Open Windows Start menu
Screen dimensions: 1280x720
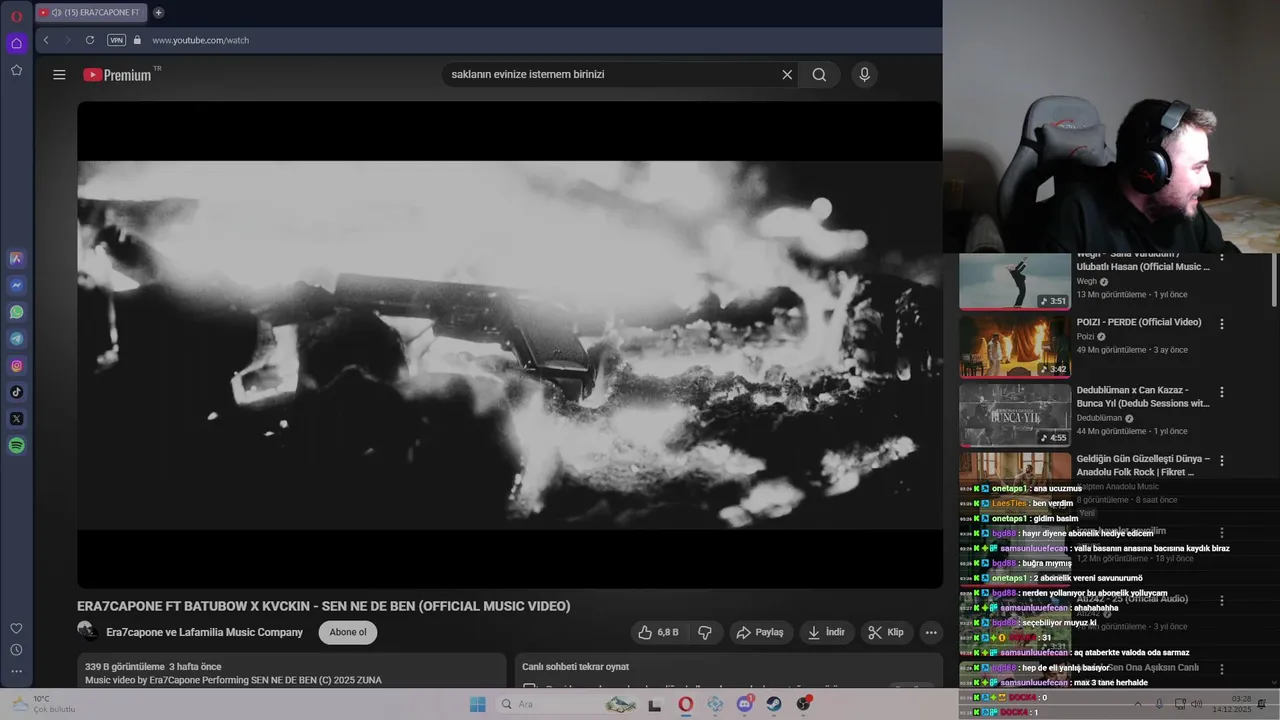pyautogui.click(x=478, y=704)
